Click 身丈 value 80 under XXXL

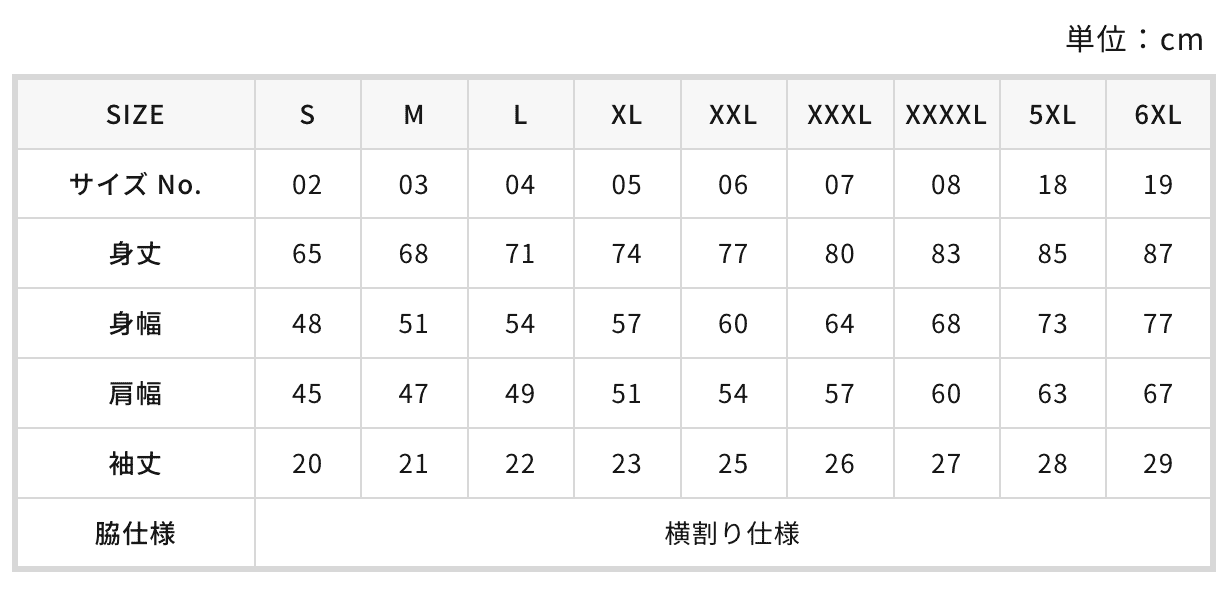(839, 254)
